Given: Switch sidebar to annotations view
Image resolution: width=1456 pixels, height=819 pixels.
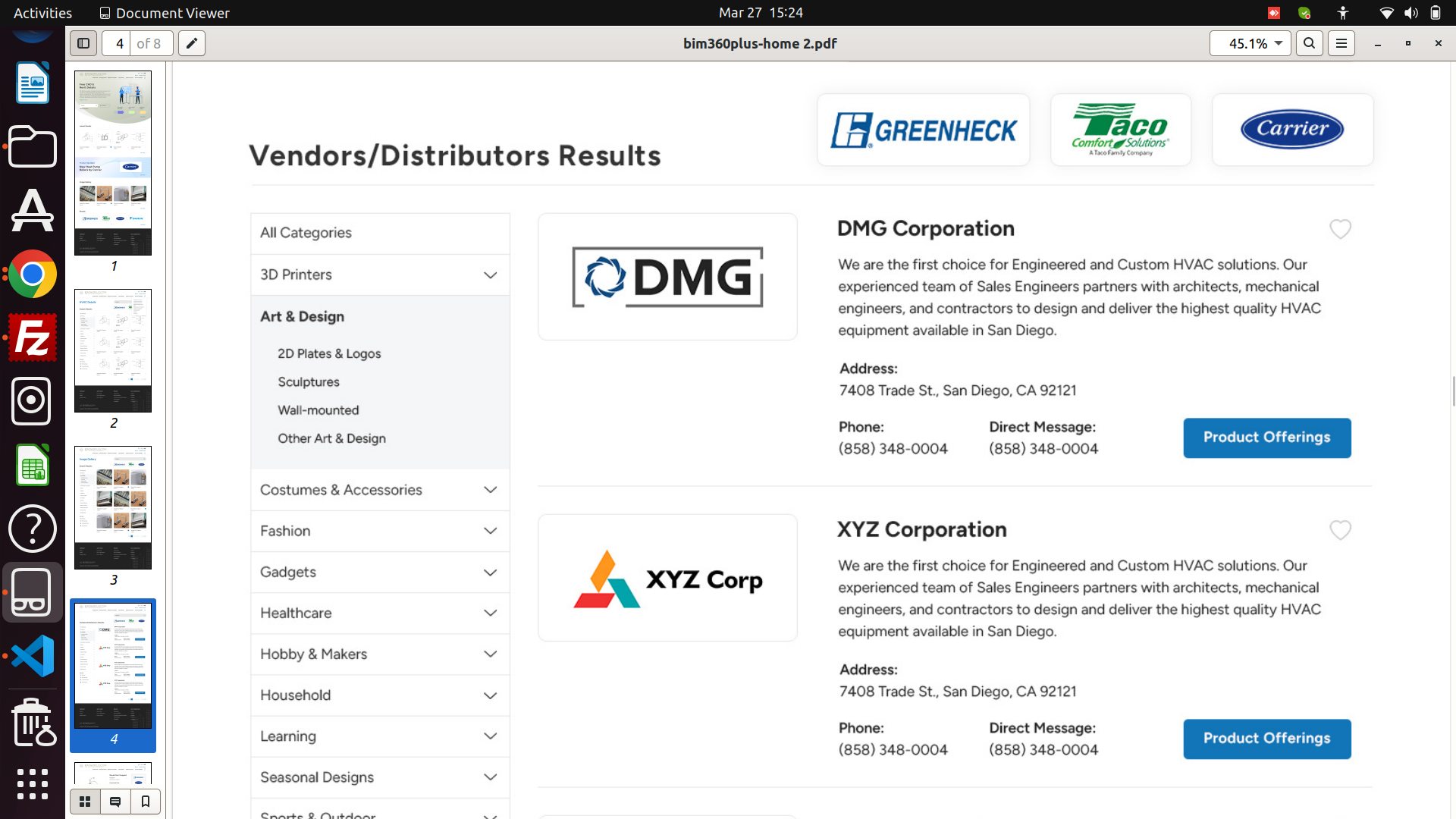Looking at the screenshot, I should (115, 802).
